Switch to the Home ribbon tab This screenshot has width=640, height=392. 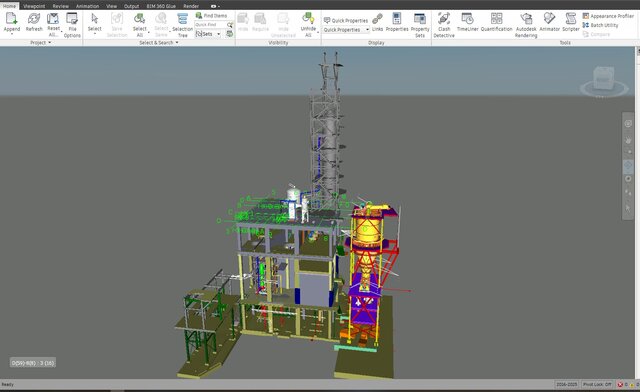9,6
